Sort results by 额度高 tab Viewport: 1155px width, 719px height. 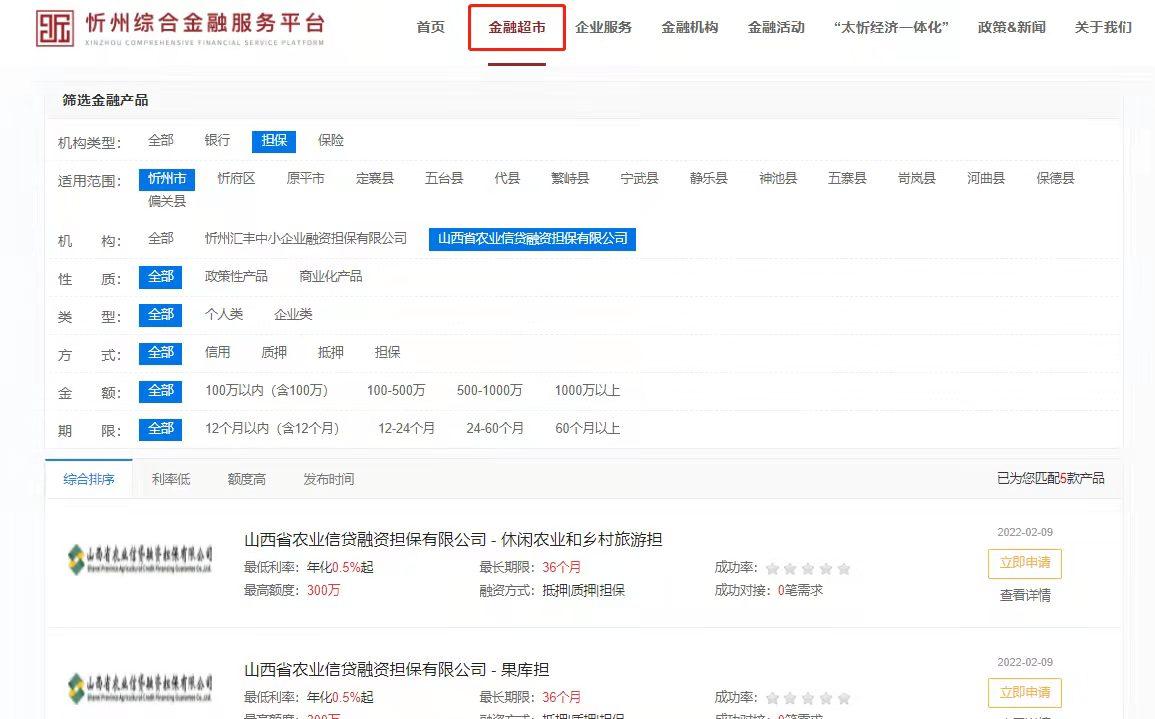[246, 479]
